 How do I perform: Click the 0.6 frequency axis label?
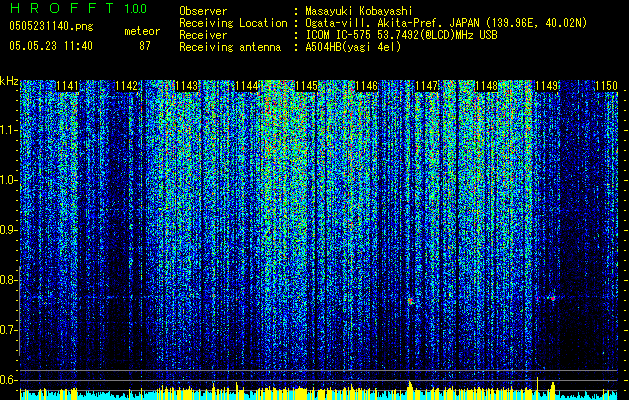point(8,380)
